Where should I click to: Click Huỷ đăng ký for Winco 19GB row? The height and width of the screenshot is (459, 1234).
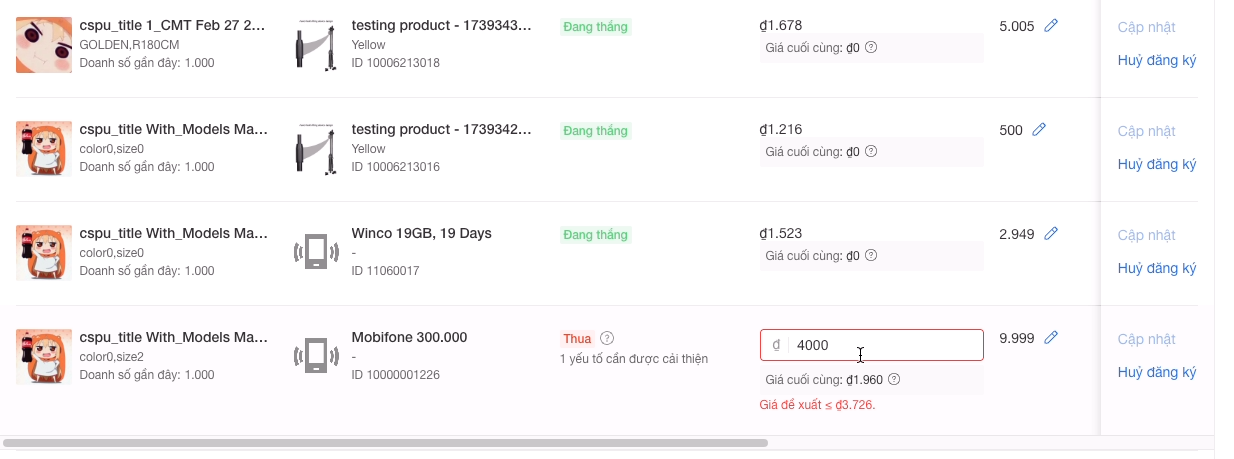click(1156, 268)
